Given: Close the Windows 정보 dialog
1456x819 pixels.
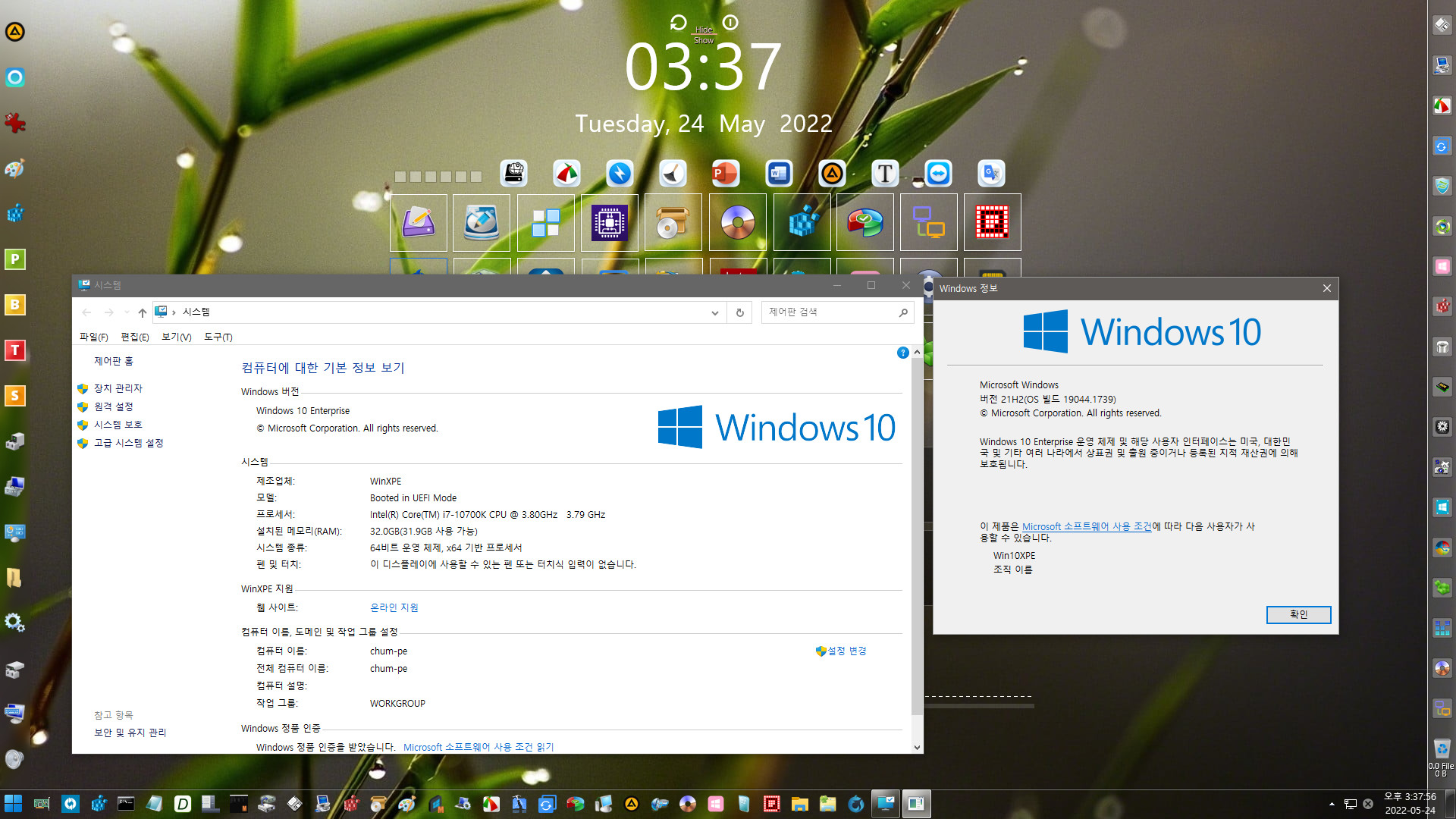Looking at the screenshot, I should [x=1326, y=288].
